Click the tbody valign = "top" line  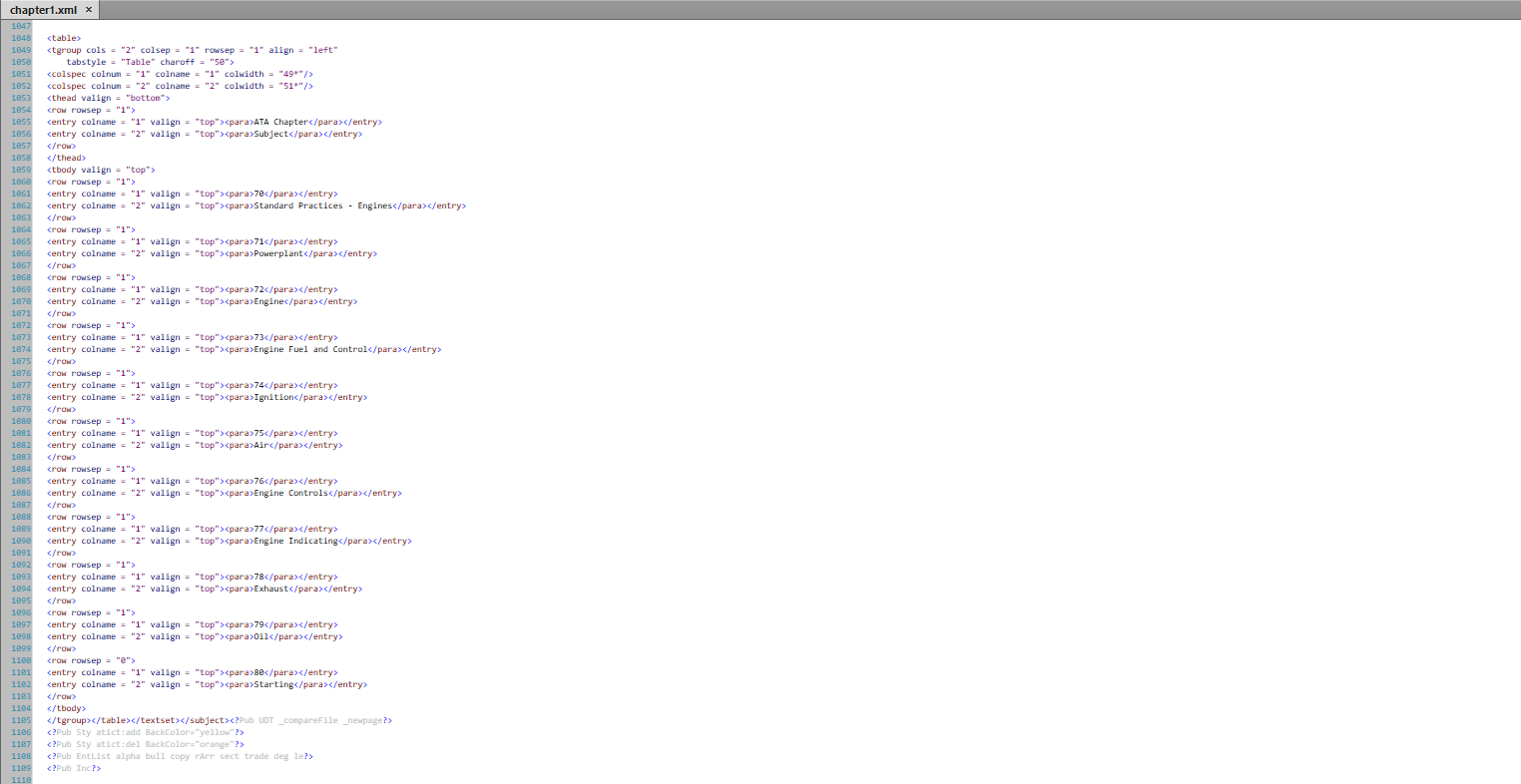(101, 170)
